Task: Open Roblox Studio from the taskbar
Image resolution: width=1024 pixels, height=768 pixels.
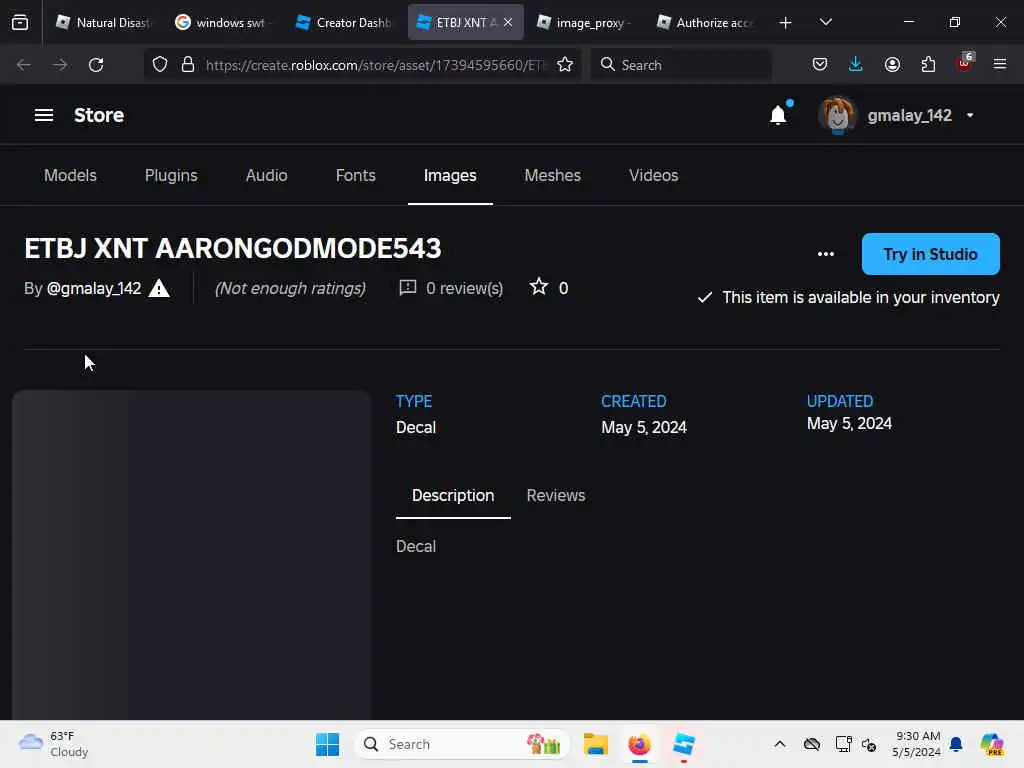Action: [x=684, y=744]
